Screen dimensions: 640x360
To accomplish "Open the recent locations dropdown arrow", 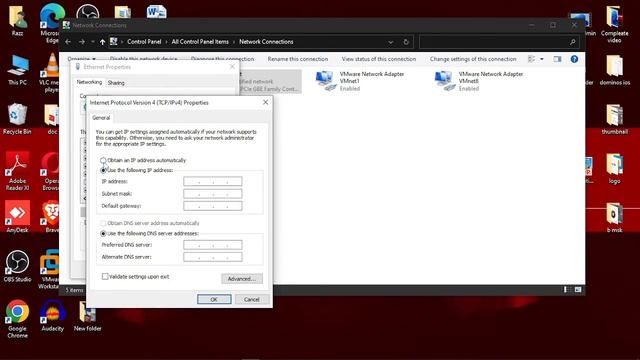I will pos(93,42).
